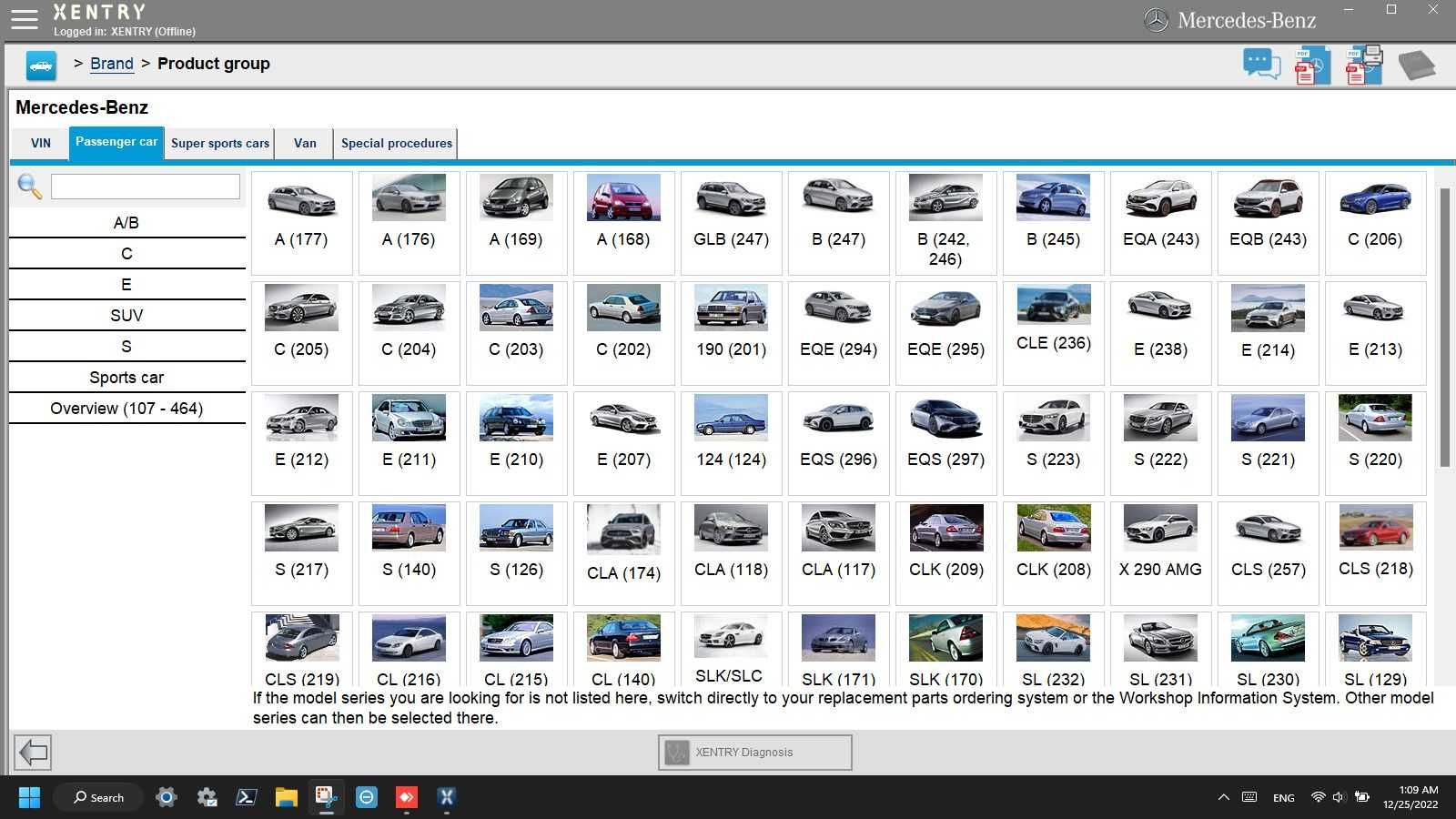Click the vertical scrollbar of model list
This screenshot has height=819, width=1456.
(x=1444, y=328)
